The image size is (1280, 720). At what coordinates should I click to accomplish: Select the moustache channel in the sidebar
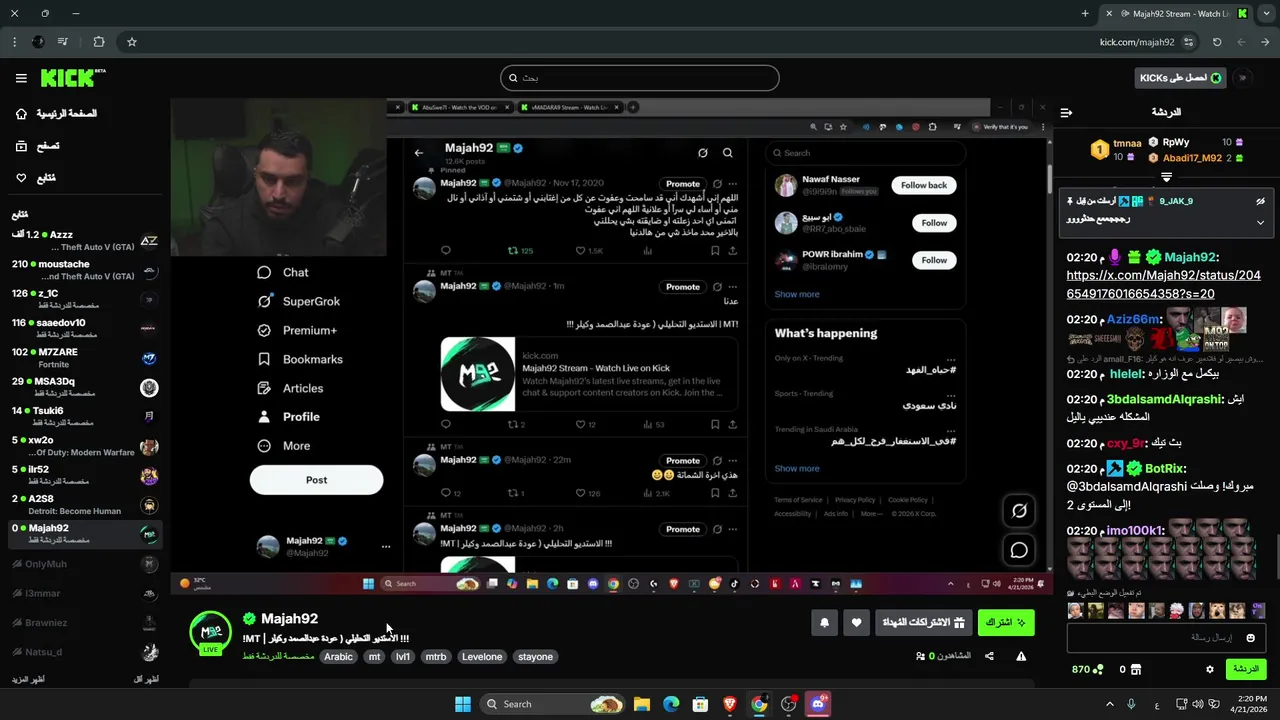(x=85, y=270)
